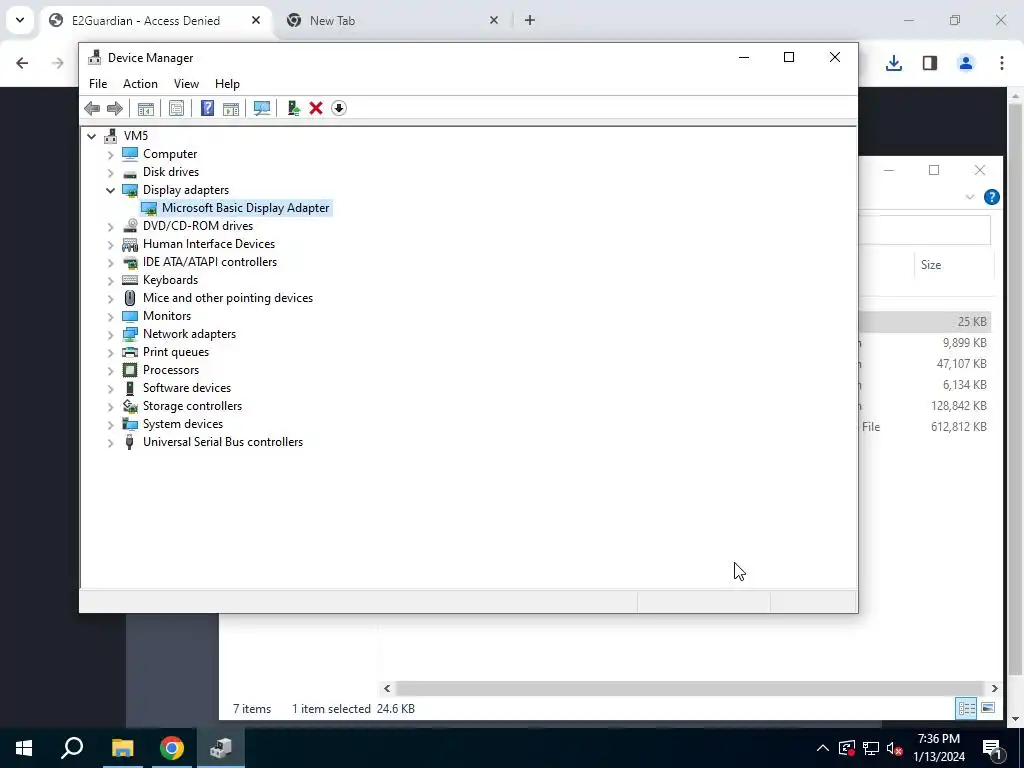
Task: Open the Properties toolbar icon
Action: point(176,108)
